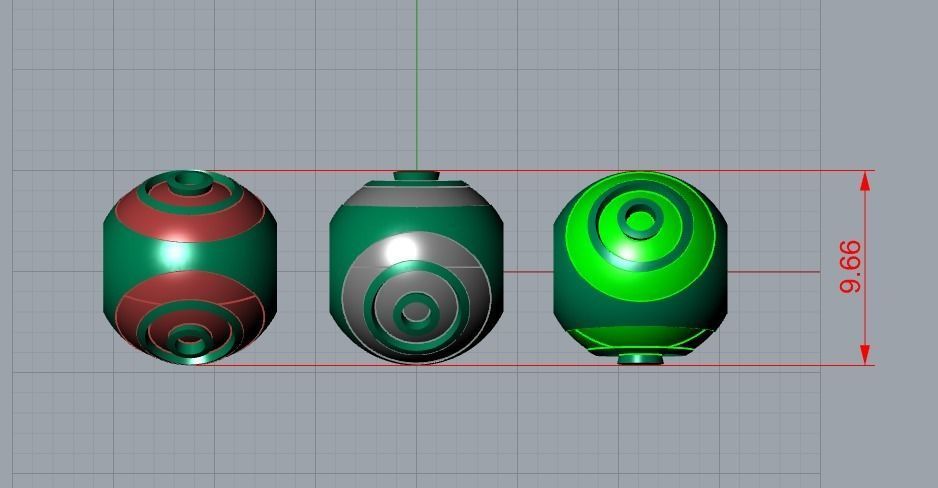Select the gray-banded middle bead model

[416, 268]
